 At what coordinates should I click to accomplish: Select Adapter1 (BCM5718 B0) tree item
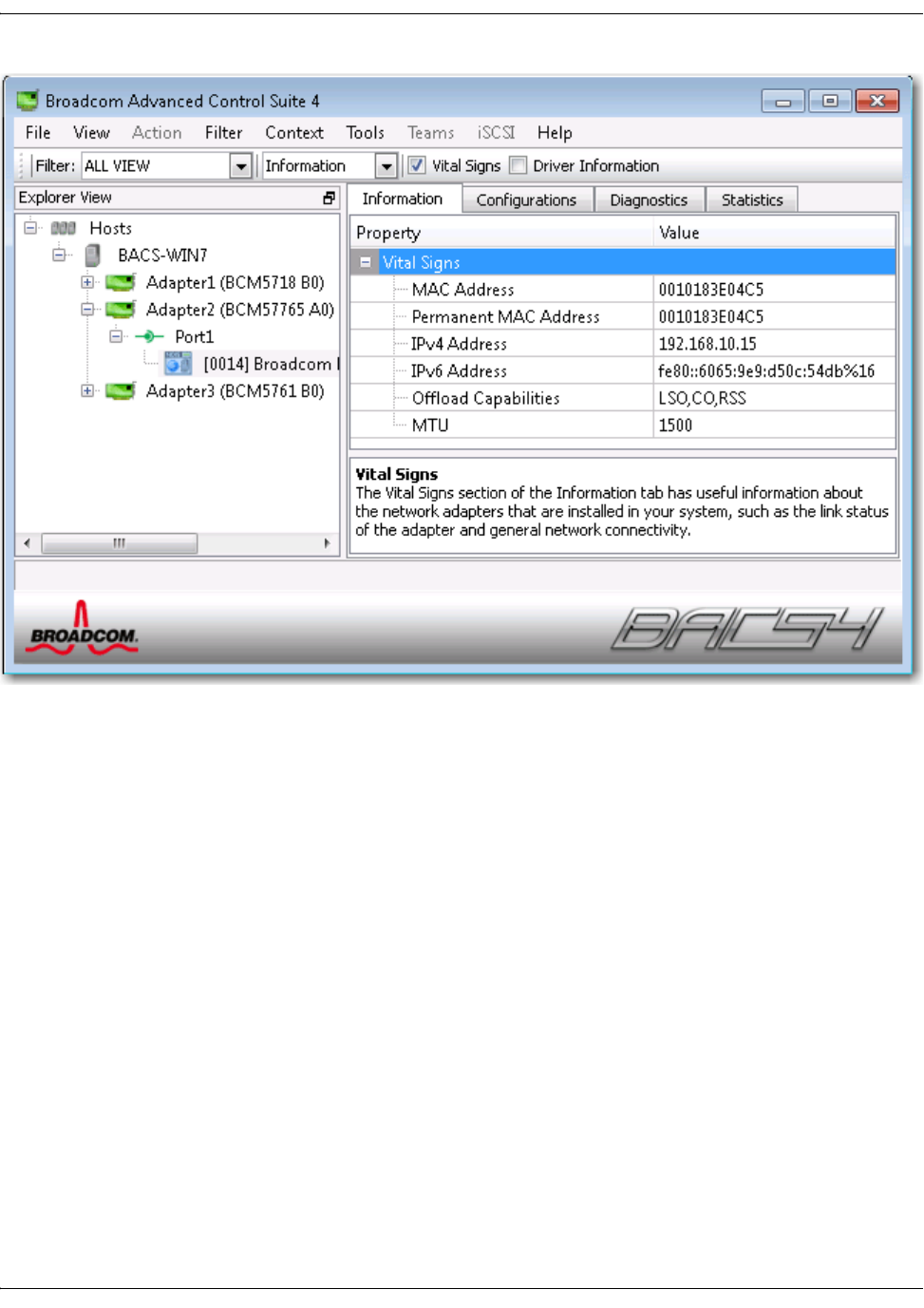(236, 282)
